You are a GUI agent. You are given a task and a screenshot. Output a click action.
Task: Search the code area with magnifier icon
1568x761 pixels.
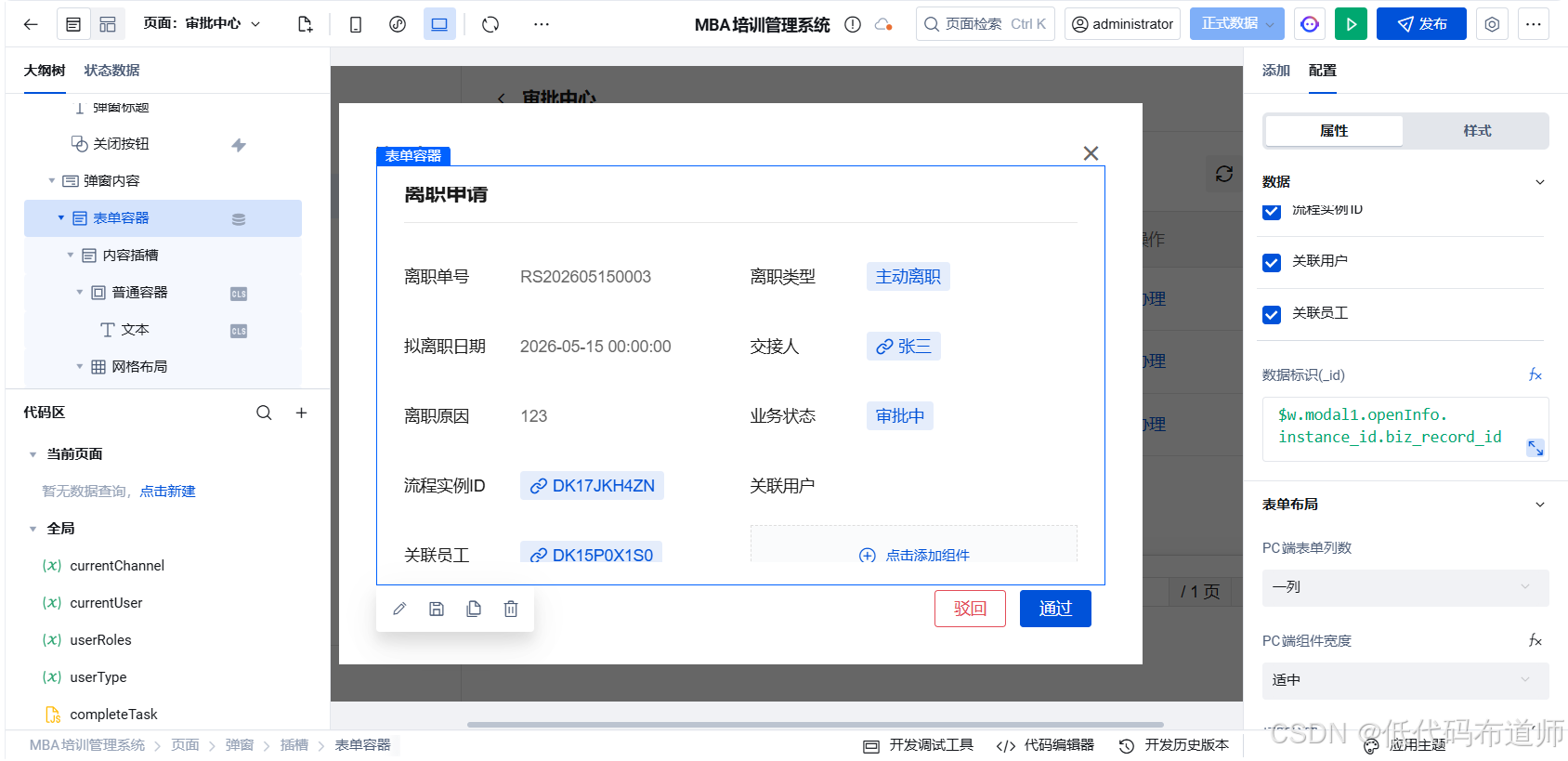[264, 413]
